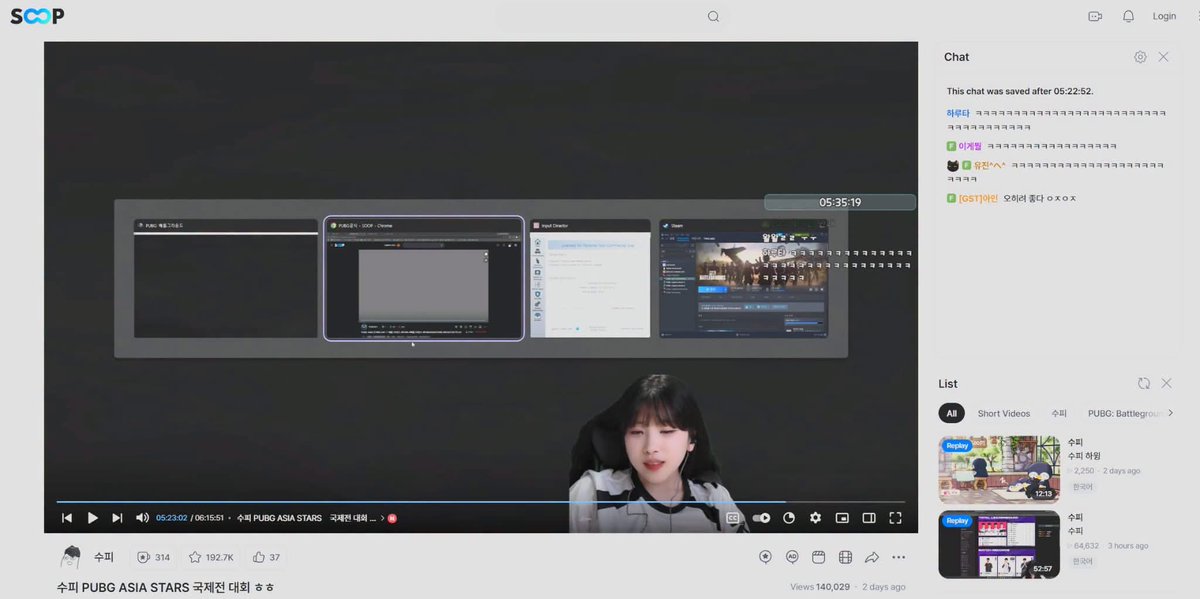Open the broadcast camera icon in header

[x=1095, y=16]
